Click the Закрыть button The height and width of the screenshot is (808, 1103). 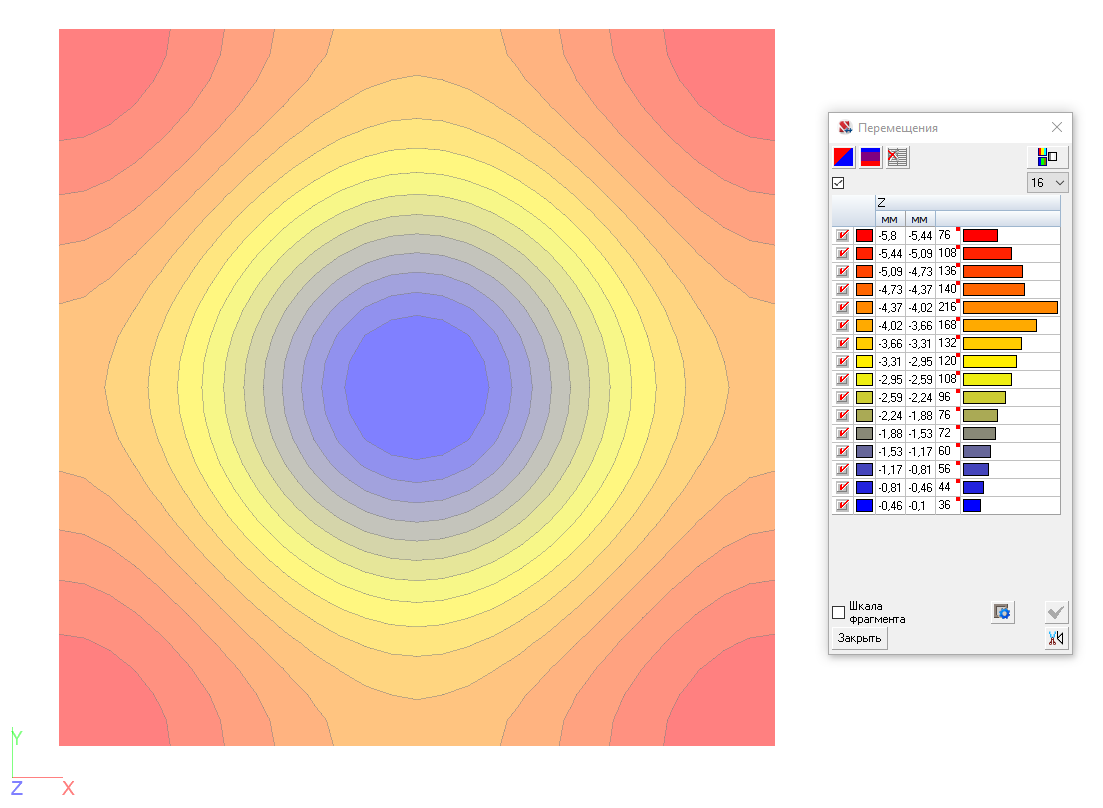pos(859,638)
